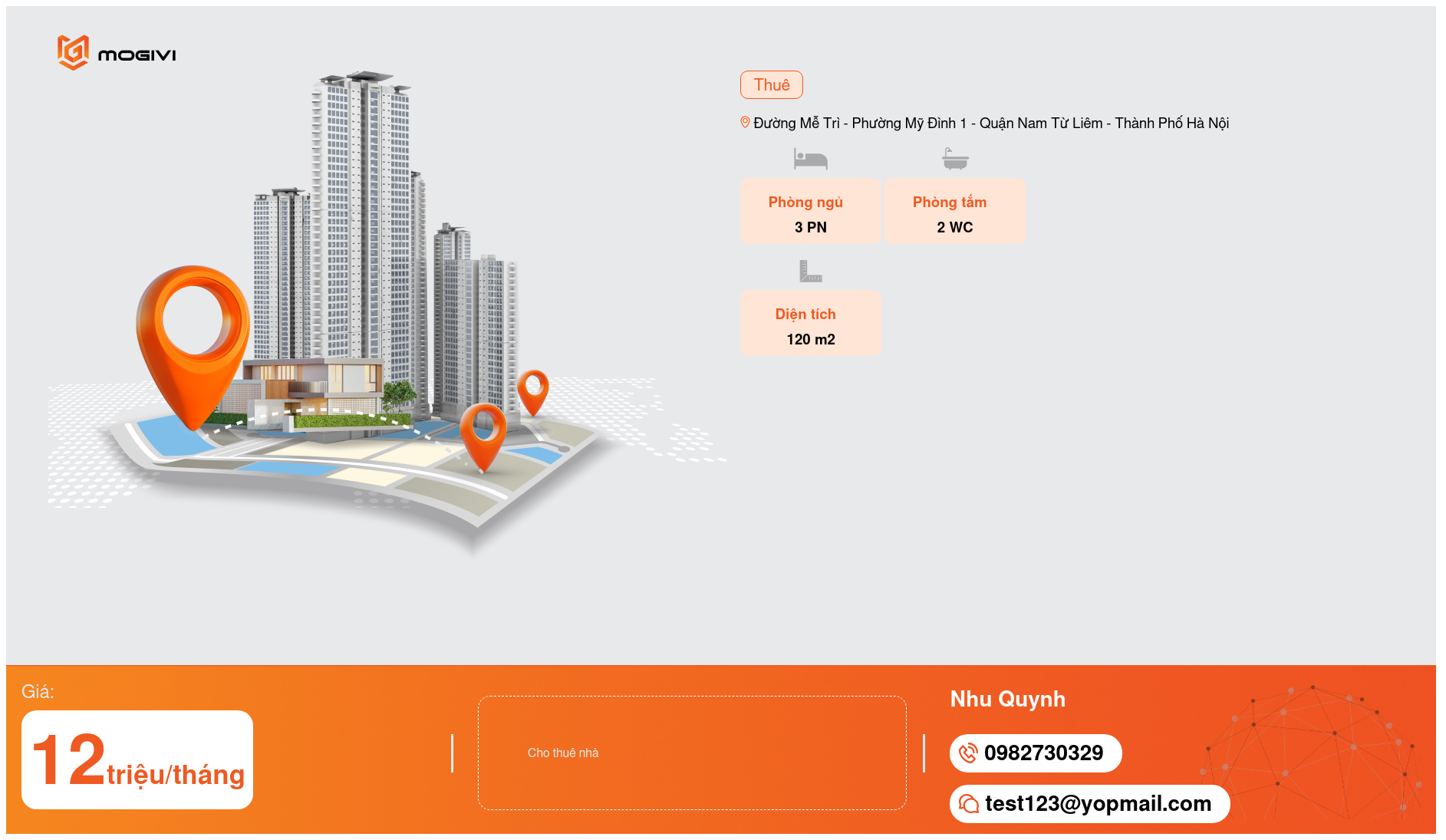Click the small location pin beside the address

[745, 123]
